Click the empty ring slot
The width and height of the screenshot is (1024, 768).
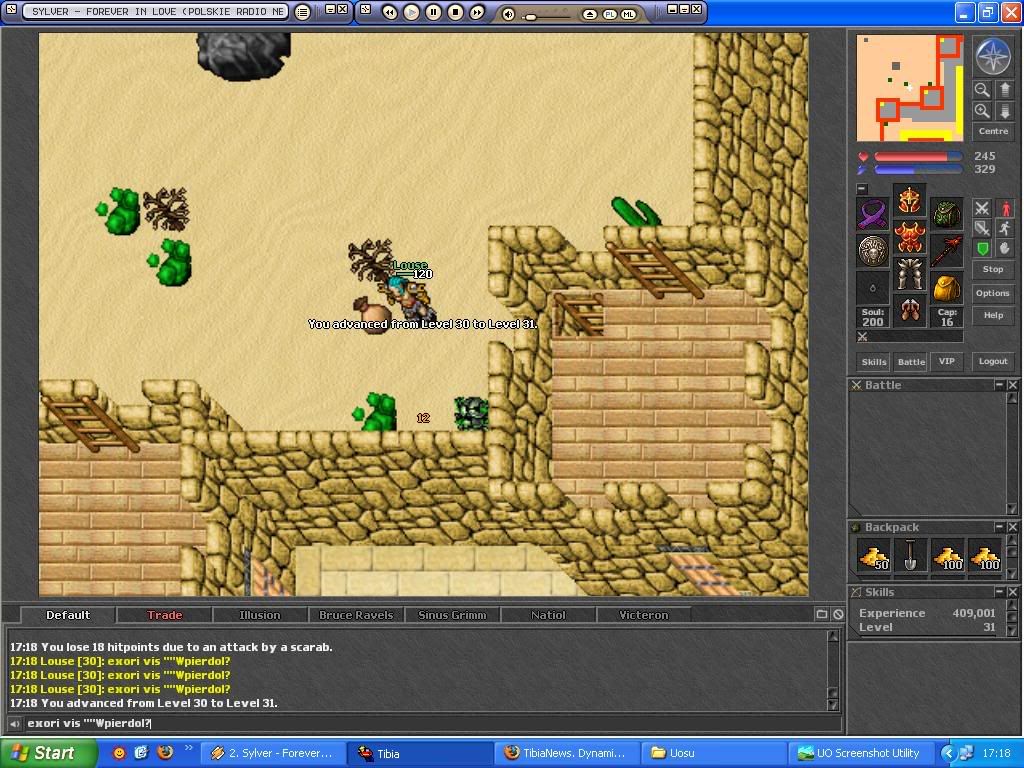873,287
